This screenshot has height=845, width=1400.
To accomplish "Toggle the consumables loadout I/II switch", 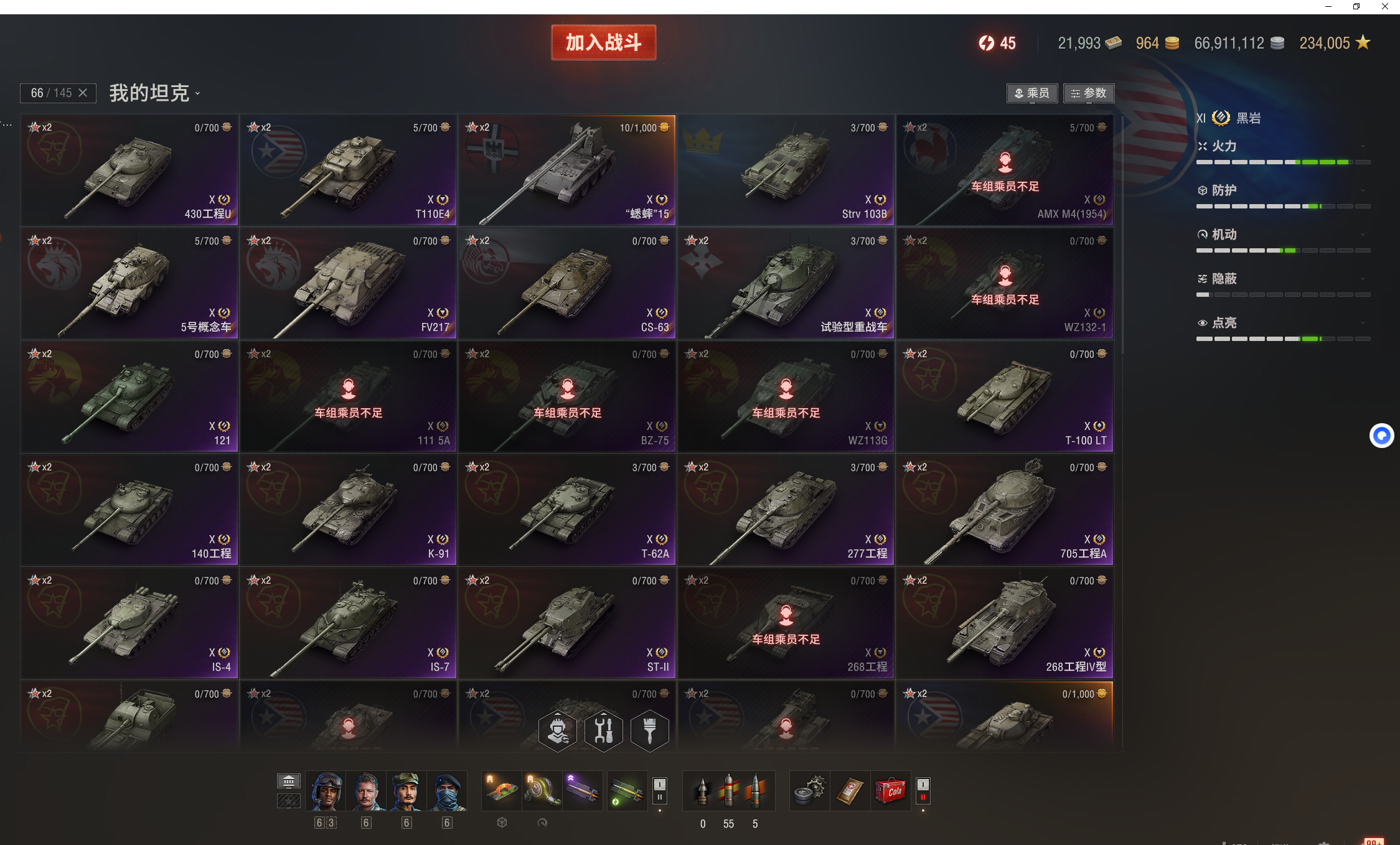I will tap(923, 791).
